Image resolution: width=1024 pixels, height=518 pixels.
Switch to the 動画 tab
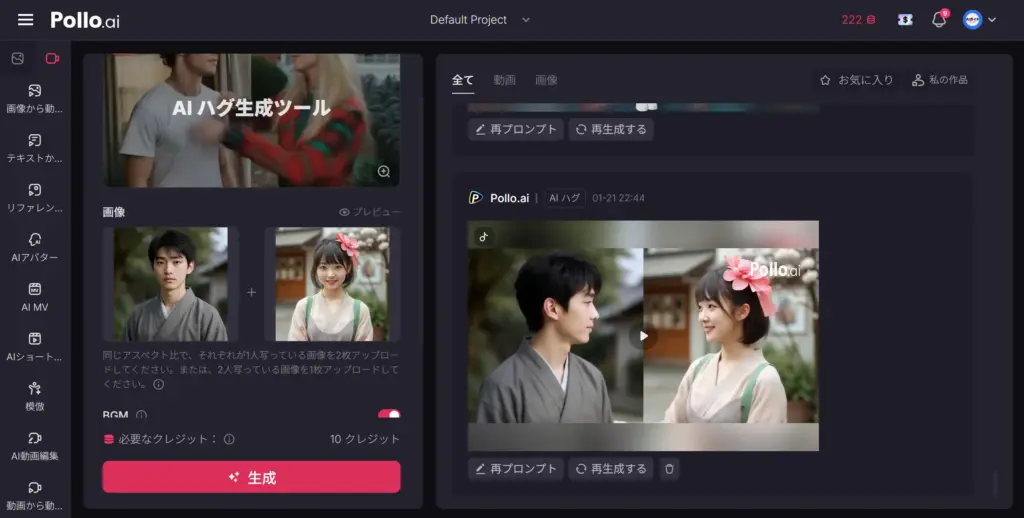504,80
